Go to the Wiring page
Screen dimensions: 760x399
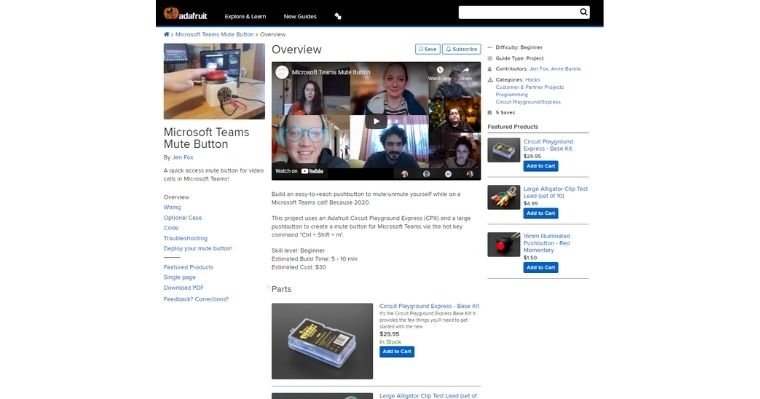point(172,207)
